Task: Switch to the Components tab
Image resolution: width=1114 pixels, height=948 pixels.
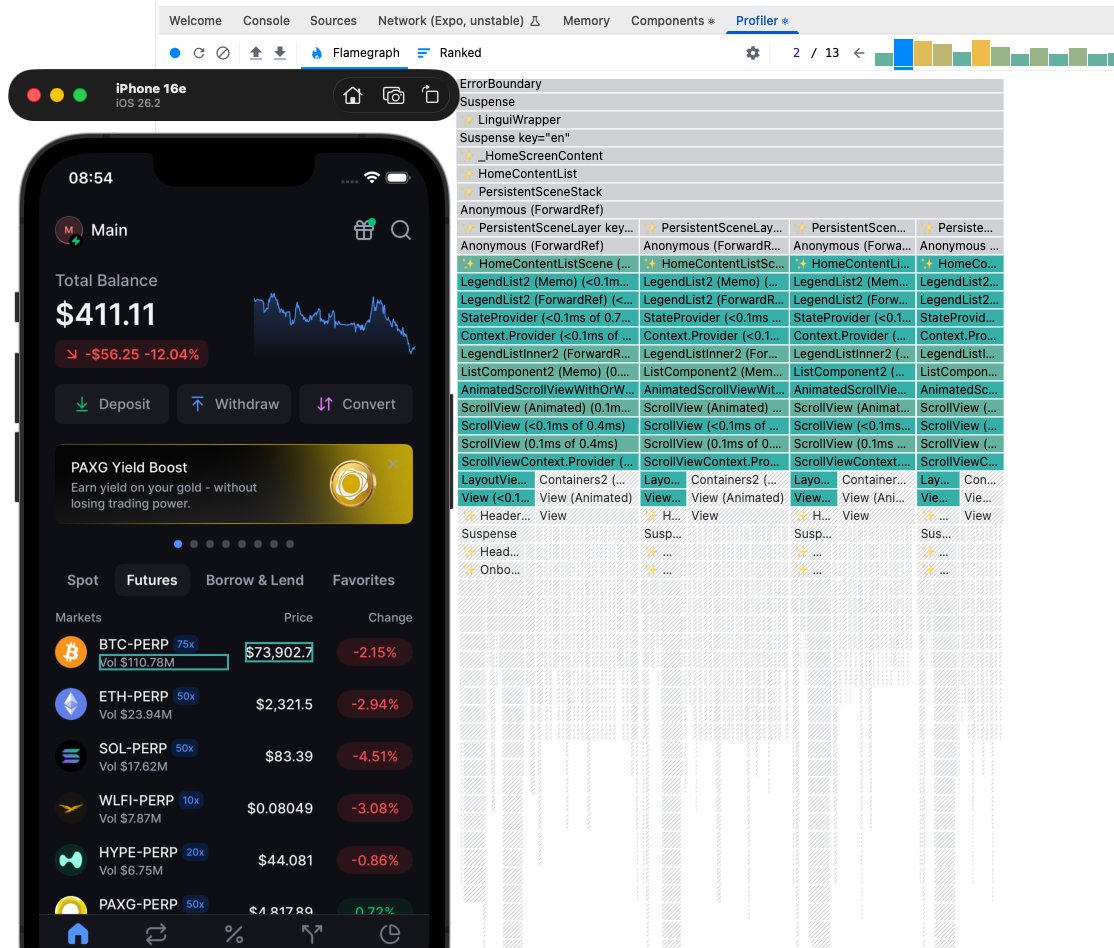Action: (672, 21)
